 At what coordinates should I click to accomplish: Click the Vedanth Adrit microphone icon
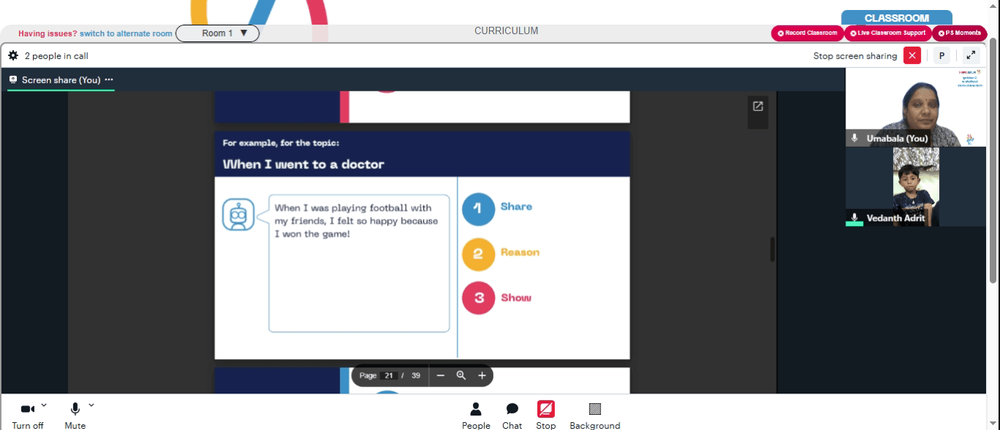[x=855, y=218]
